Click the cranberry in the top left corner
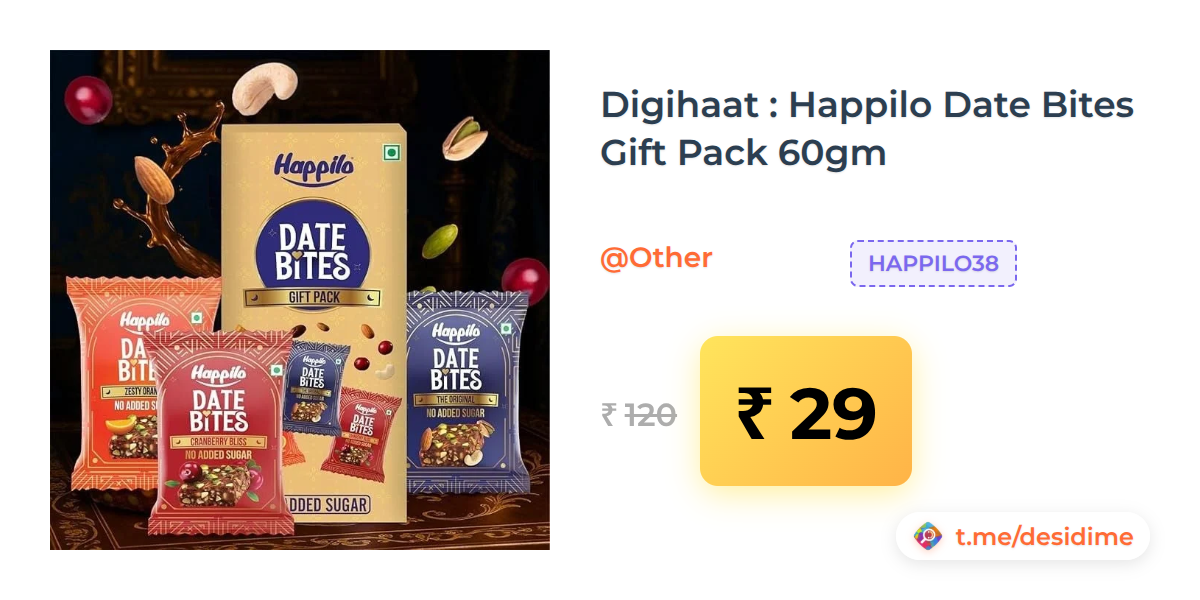The width and height of the screenshot is (1200, 600). [89, 100]
